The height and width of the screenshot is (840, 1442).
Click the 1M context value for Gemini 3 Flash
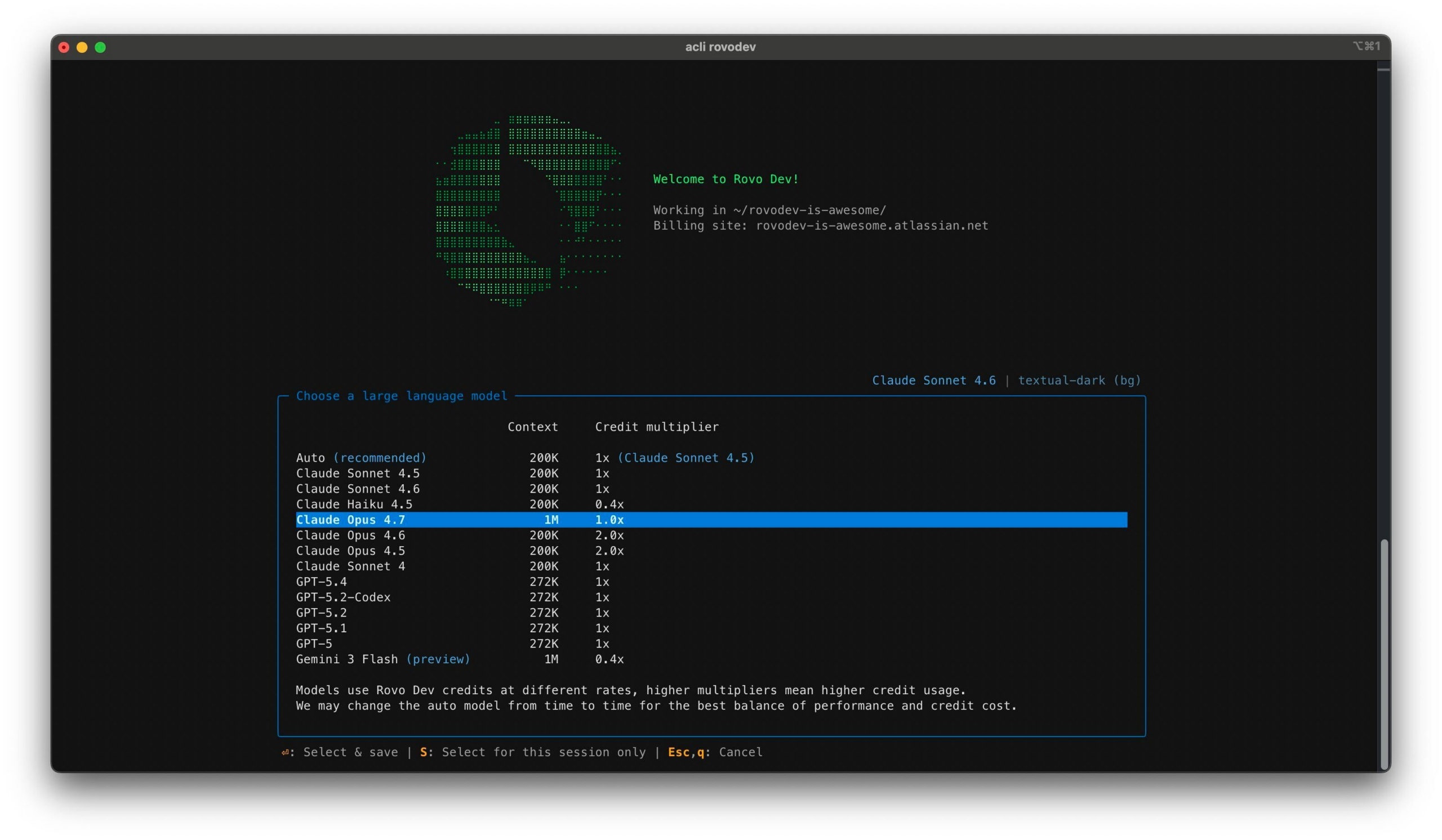(550, 659)
